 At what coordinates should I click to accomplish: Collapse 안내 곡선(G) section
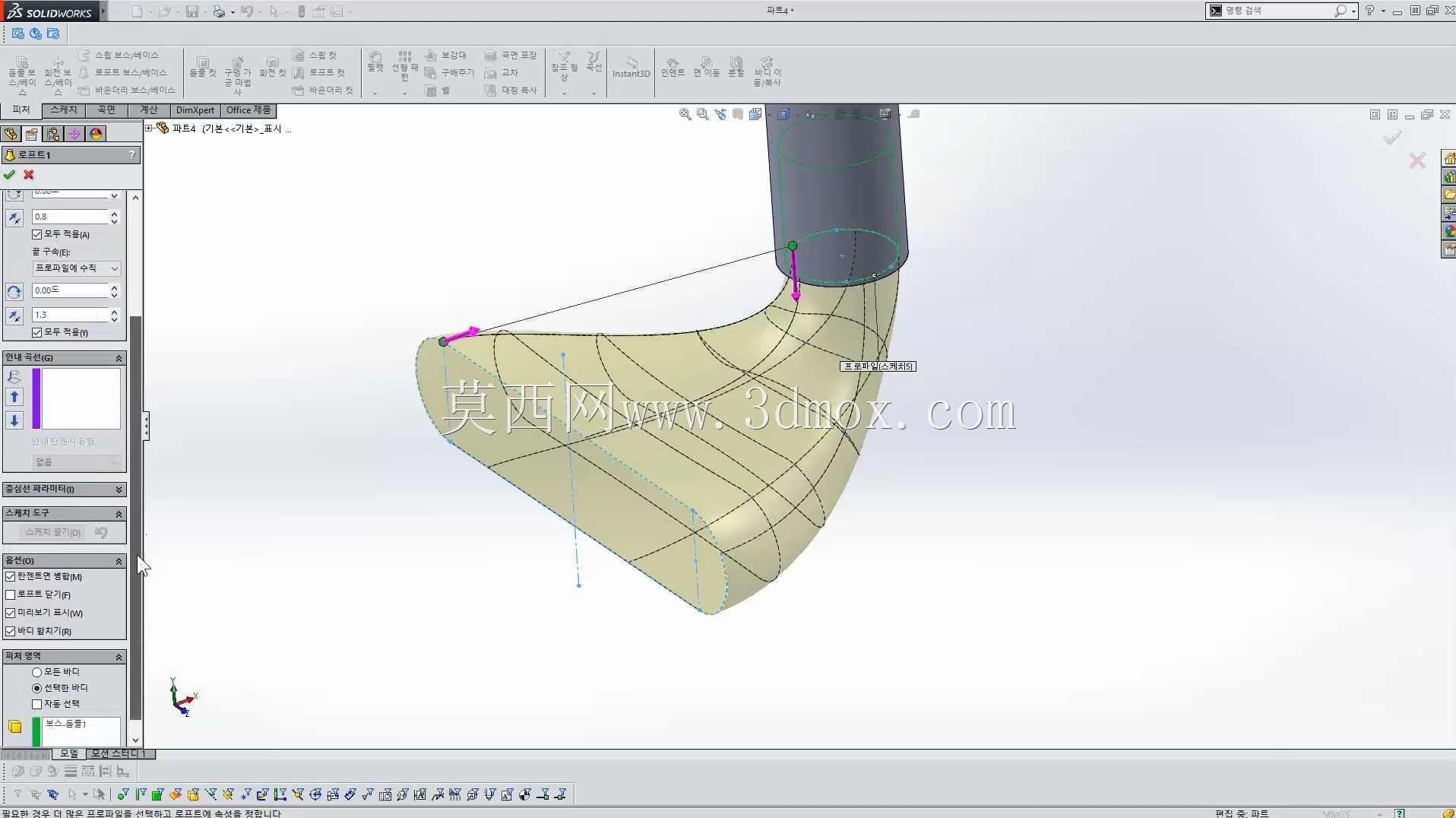tap(119, 358)
